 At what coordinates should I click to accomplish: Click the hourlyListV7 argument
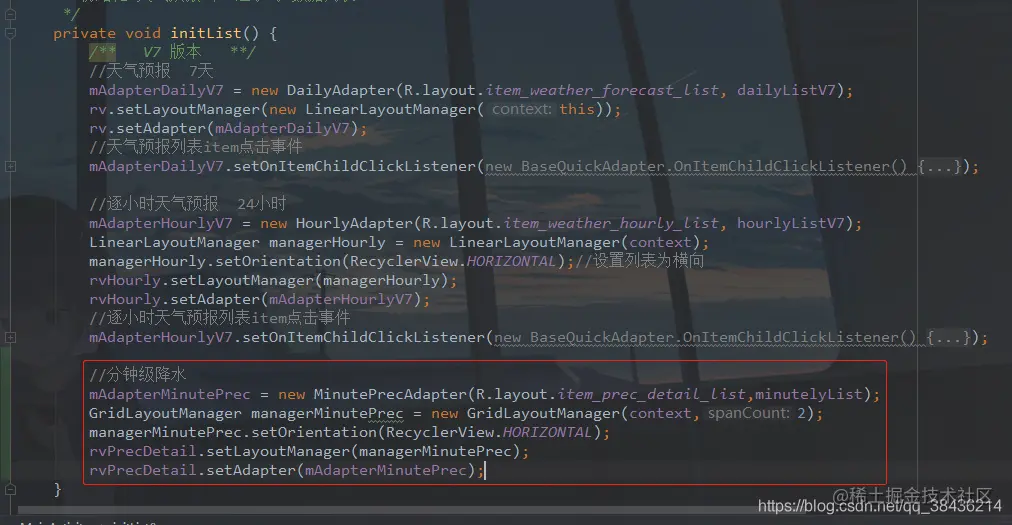pos(791,223)
